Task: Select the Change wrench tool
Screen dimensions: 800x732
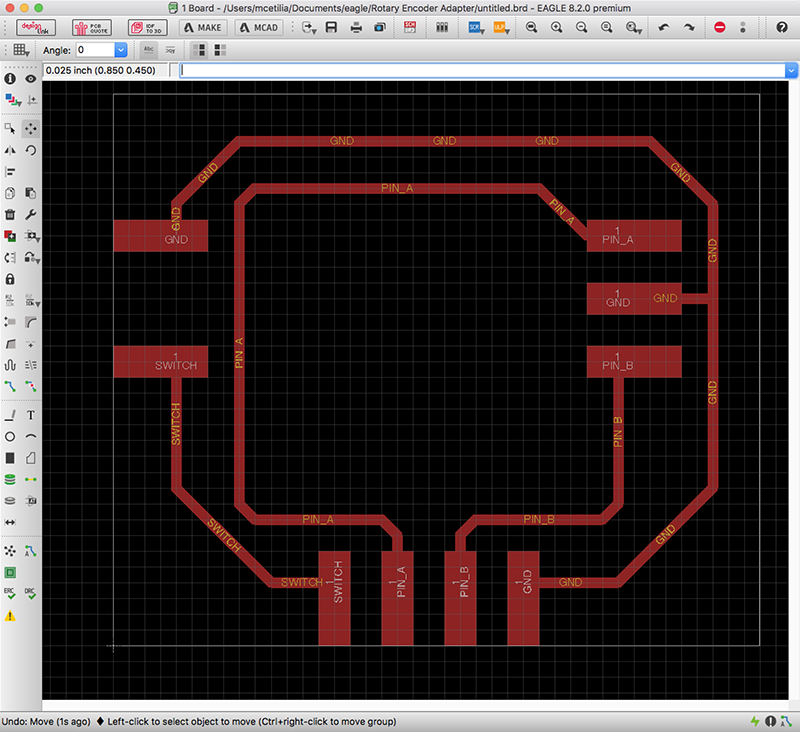Action: tap(31, 214)
